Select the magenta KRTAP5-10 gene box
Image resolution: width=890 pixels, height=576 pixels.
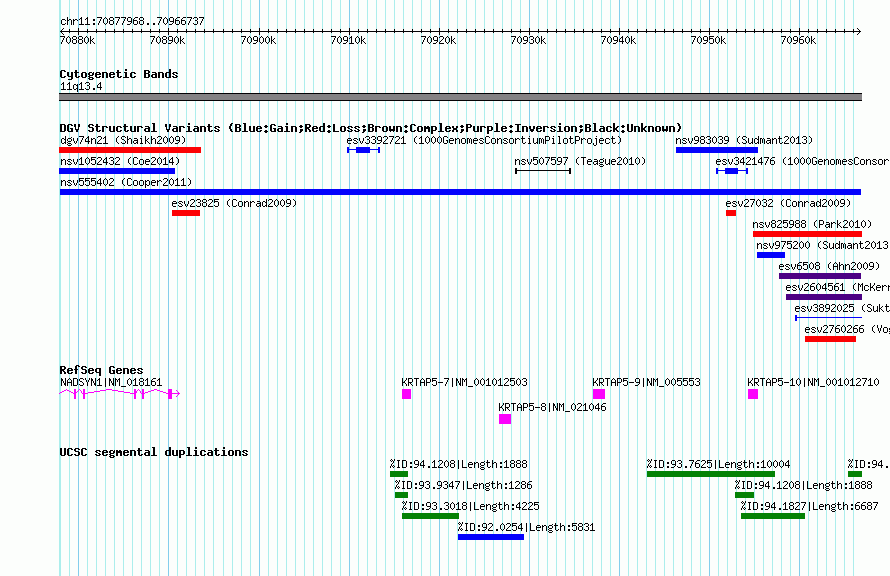(x=753, y=394)
